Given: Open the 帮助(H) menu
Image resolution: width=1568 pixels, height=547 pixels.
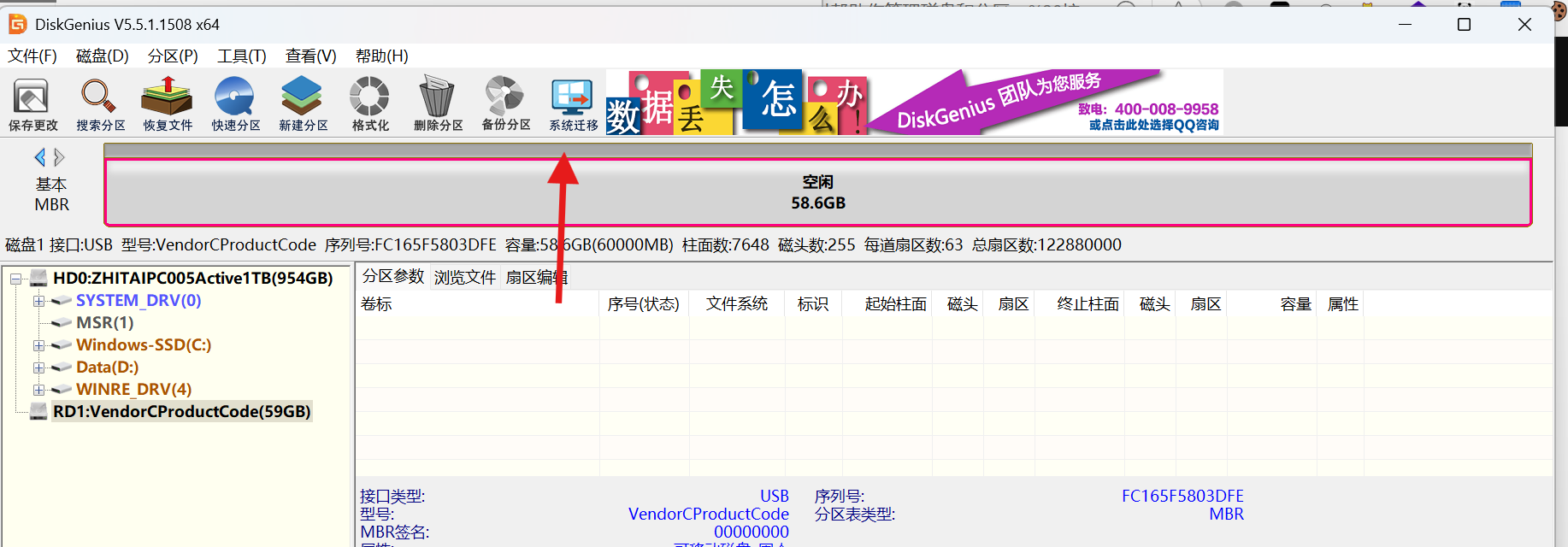Looking at the screenshot, I should (382, 56).
